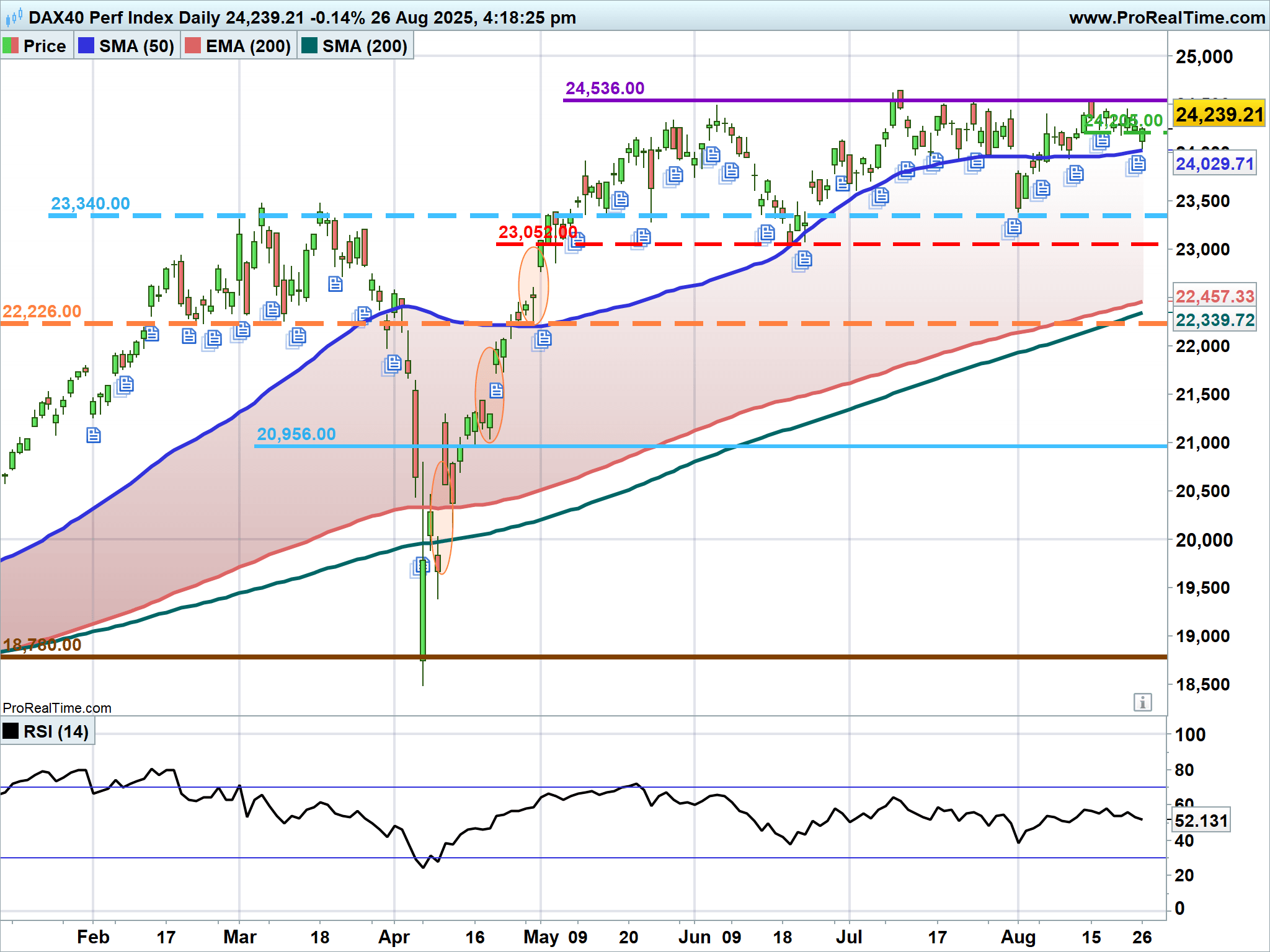Click the SMA 50 value tag 24,029.71
The width and height of the screenshot is (1270, 952).
(1215, 164)
